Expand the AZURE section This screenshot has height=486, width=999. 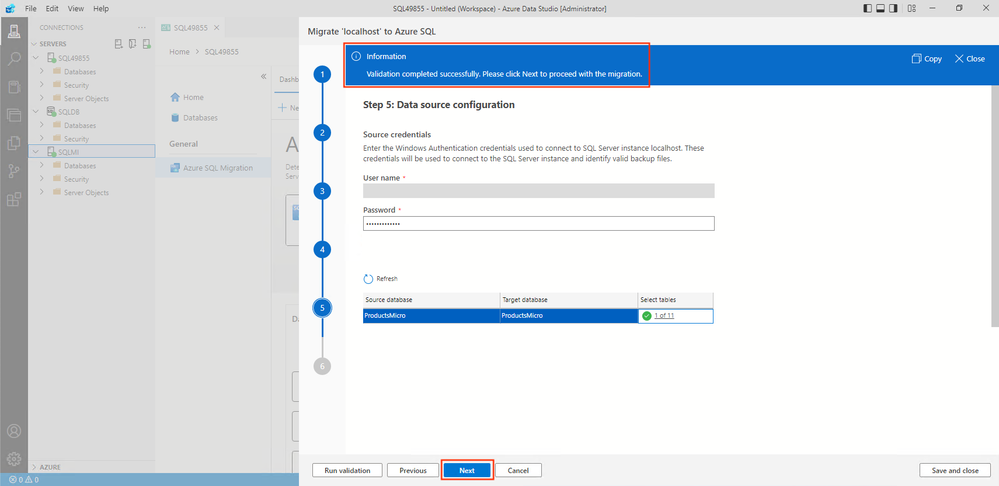pos(34,467)
